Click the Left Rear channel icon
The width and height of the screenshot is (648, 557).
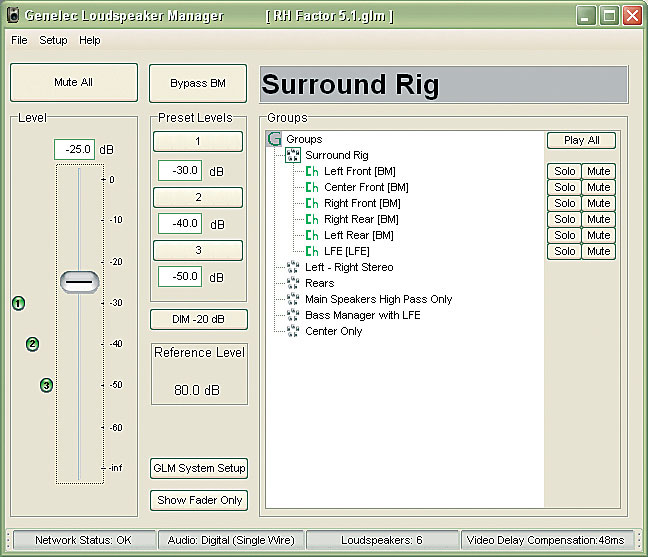(x=312, y=235)
